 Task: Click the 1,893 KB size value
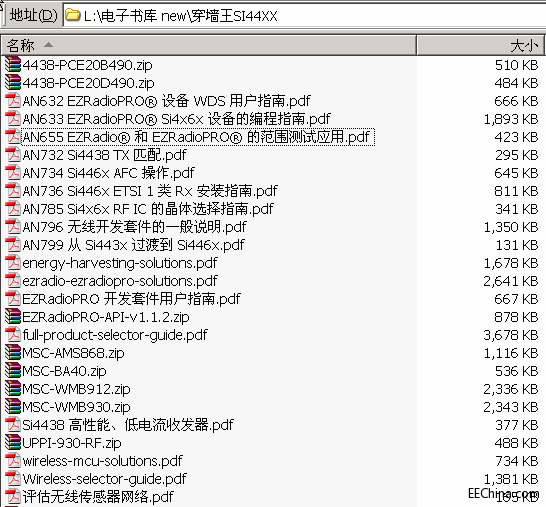(x=511, y=119)
